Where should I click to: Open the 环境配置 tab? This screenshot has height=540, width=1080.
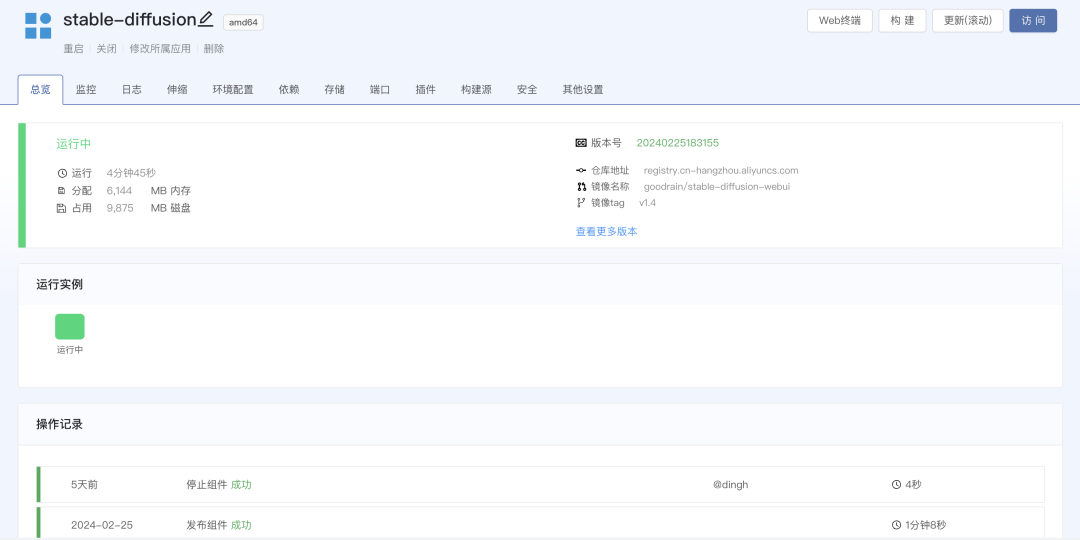tap(233, 90)
